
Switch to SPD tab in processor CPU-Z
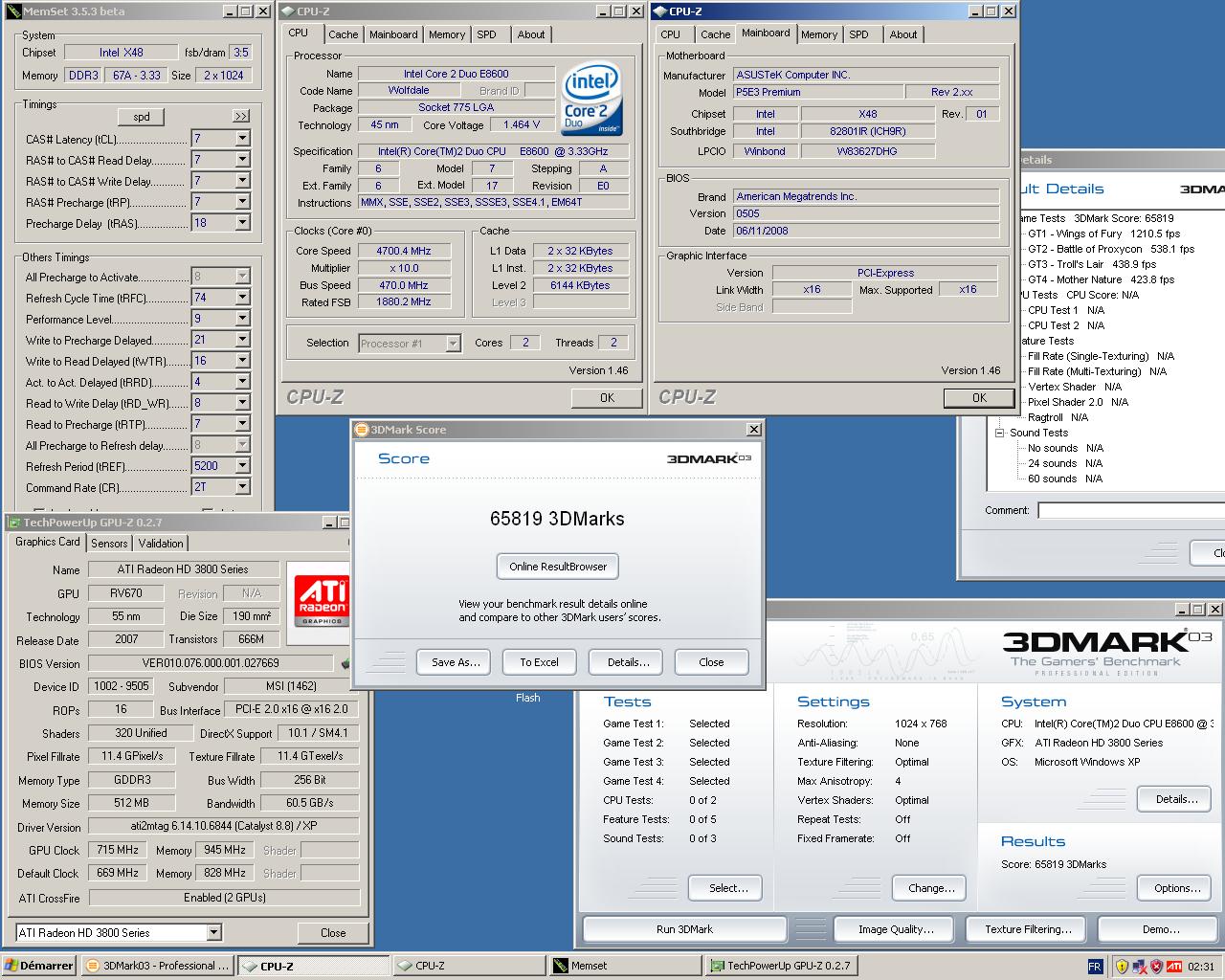pyautogui.click(x=486, y=34)
